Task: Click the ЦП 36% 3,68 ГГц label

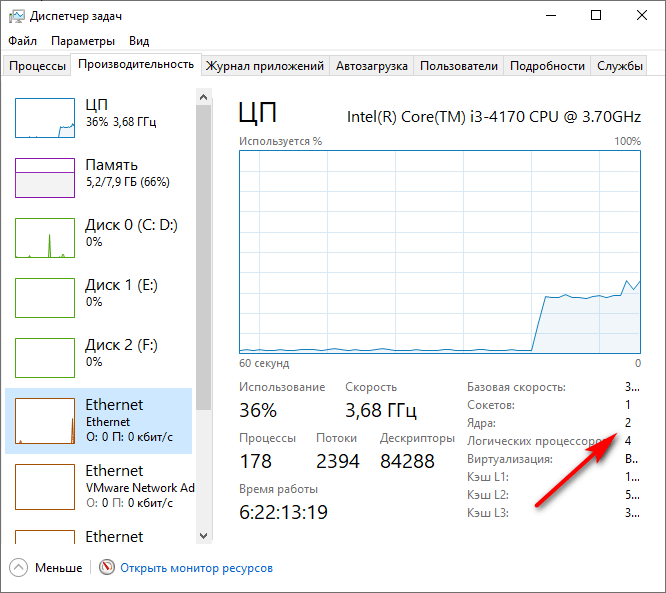Action: pyautogui.click(x=121, y=113)
